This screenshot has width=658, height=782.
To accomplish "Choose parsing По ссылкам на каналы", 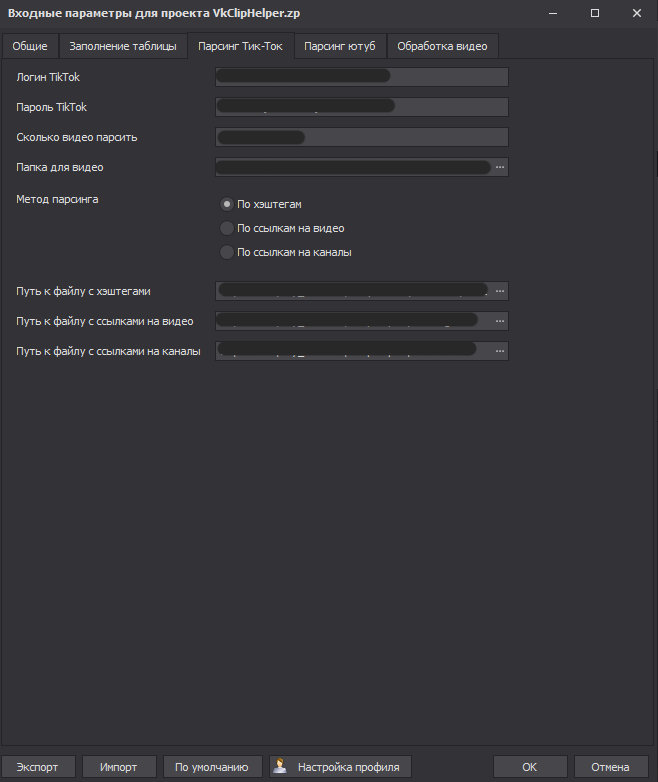I will point(227,252).
